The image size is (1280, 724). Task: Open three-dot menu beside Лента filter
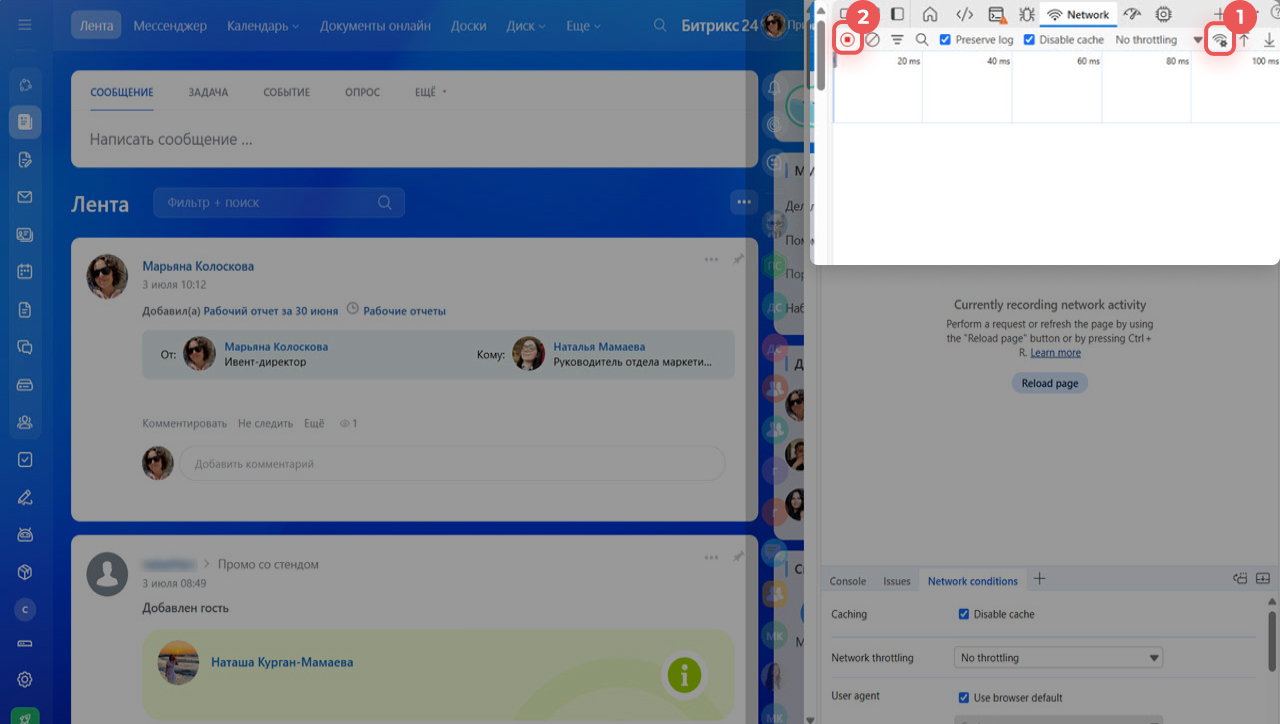tap(743, 202)
